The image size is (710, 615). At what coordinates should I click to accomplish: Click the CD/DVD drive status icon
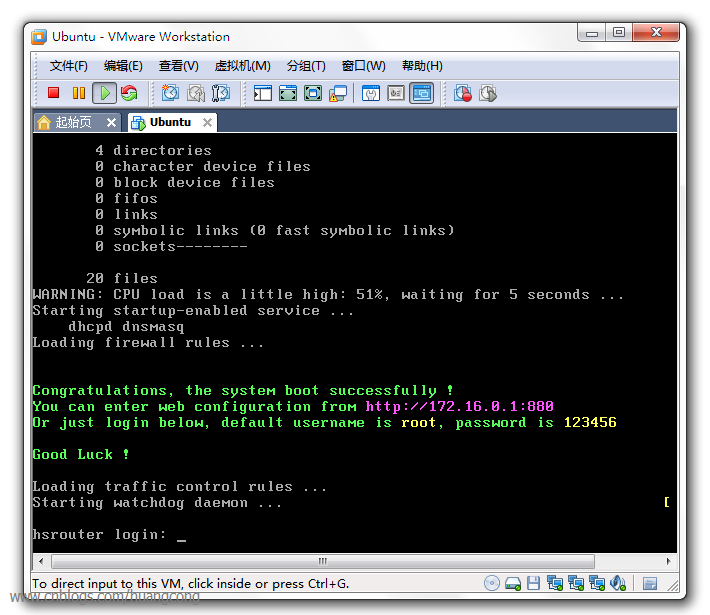492,583
